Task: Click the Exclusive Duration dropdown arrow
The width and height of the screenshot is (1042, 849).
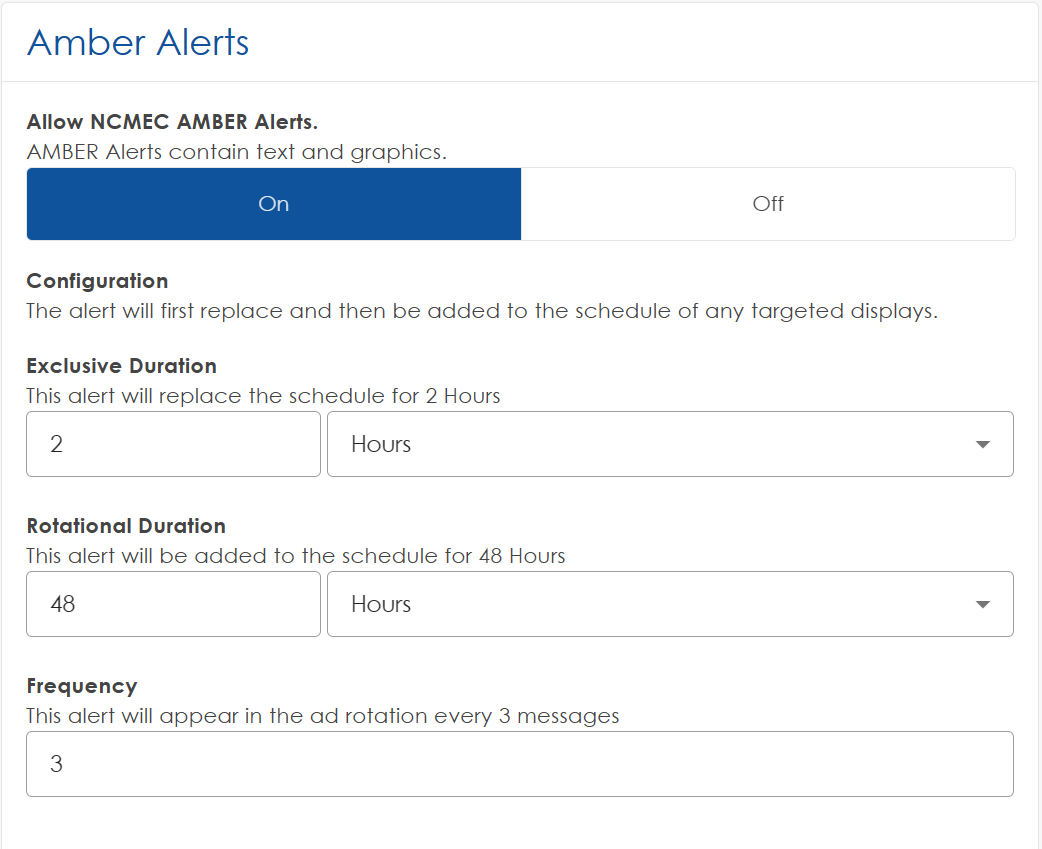Action: [983, 444]
